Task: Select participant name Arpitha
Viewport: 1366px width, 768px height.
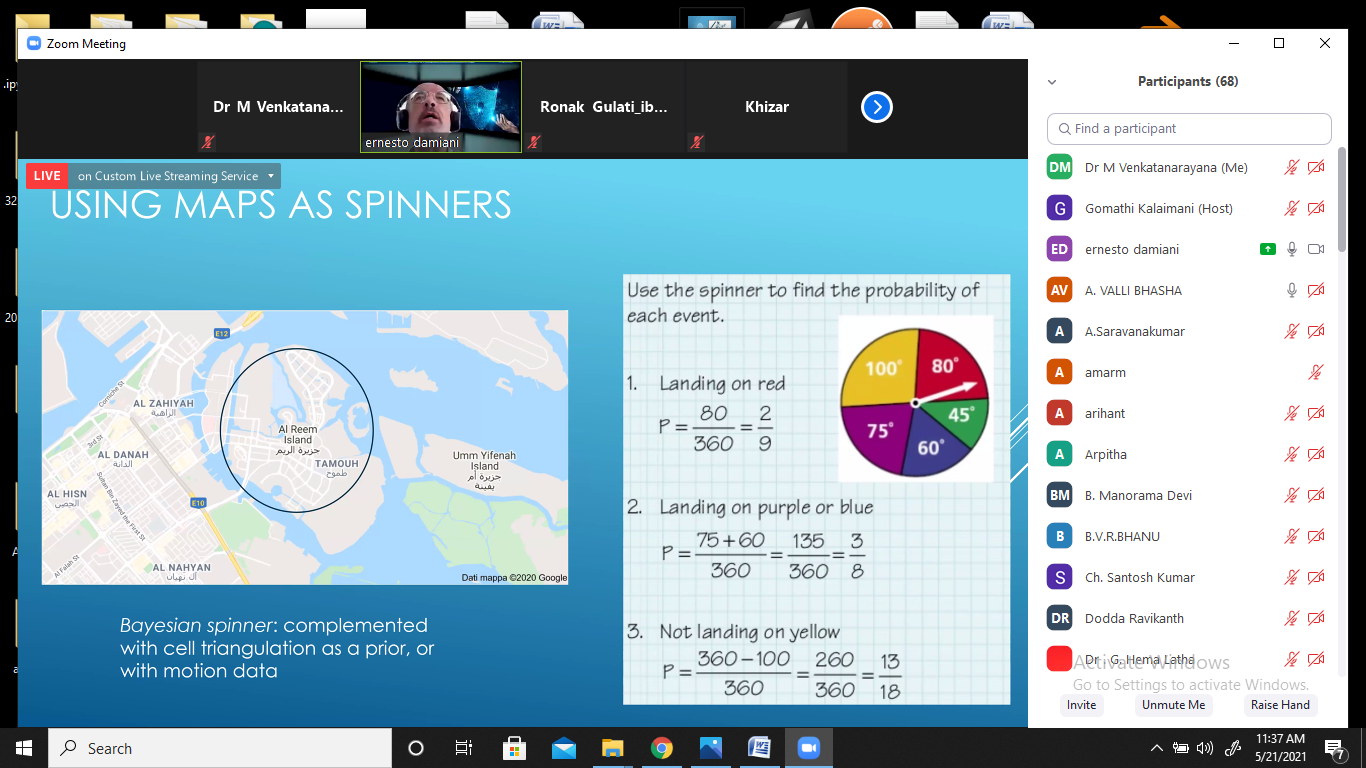Action: coord(1105,455)
